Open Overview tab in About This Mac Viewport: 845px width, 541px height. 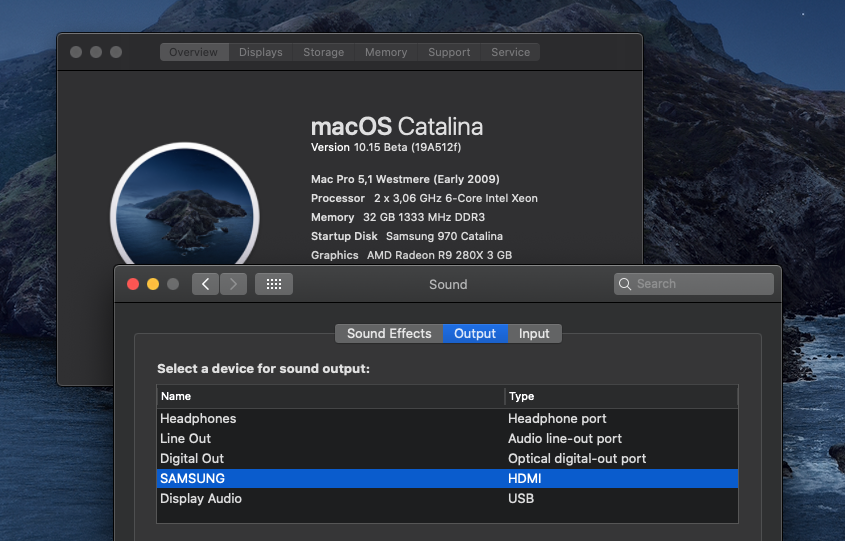194,52
